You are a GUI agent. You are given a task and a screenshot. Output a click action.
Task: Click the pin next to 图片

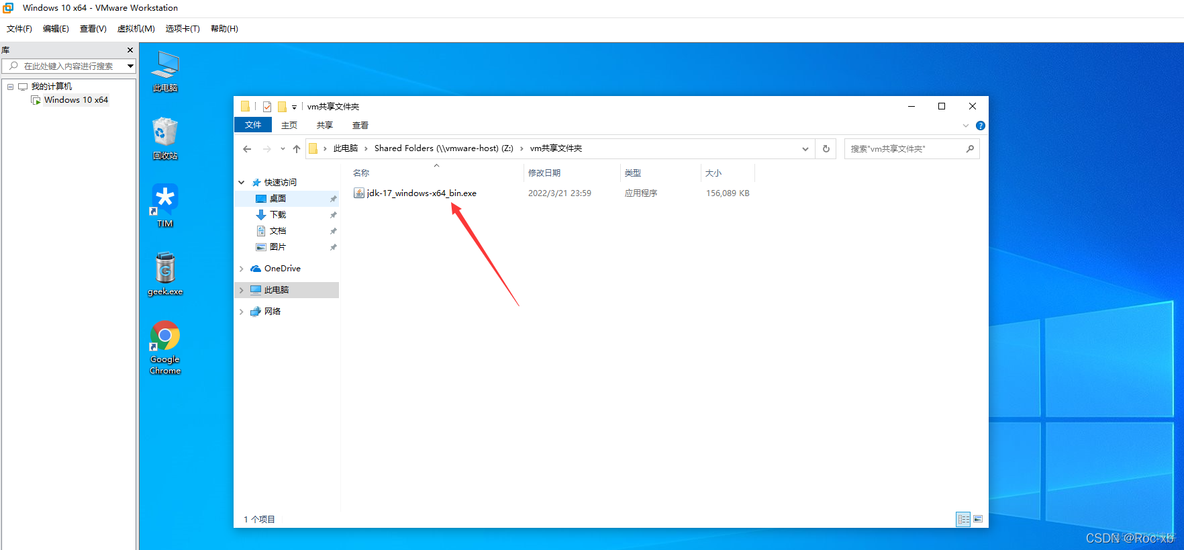pyautogui.click(x=333, y=247)
